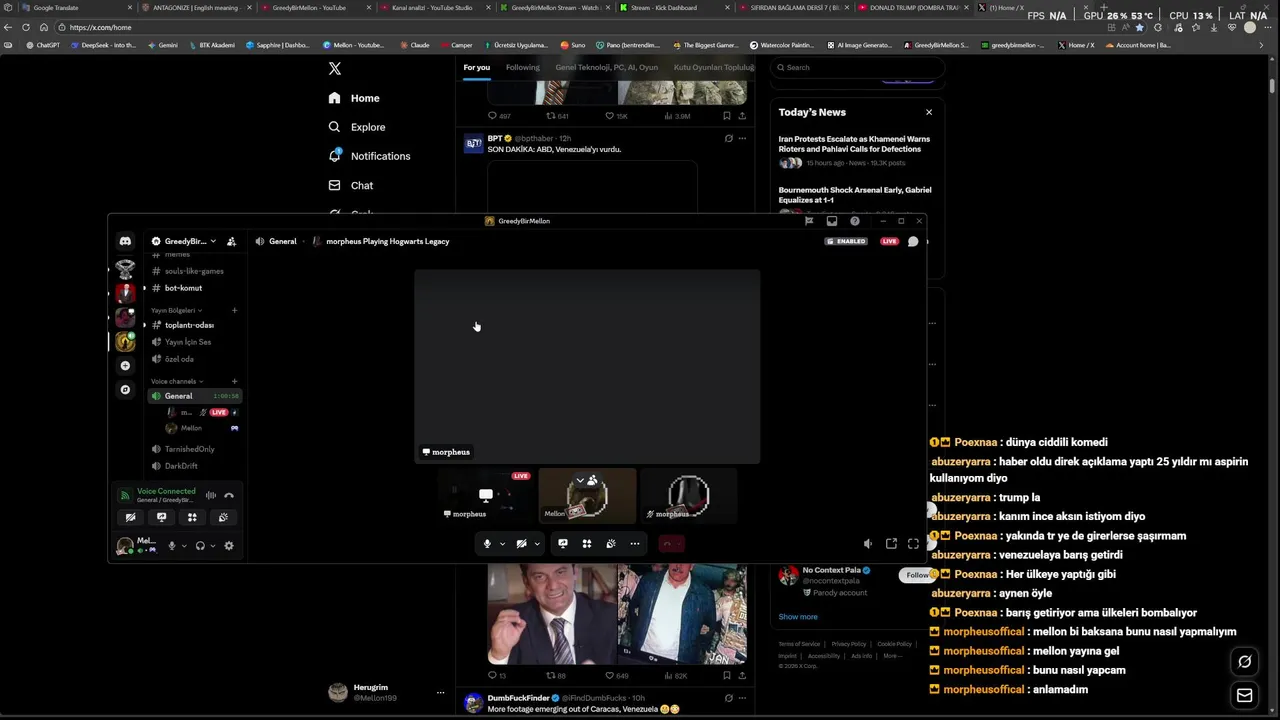This screenshot has width=1280, height=720.
Task: Open Genel Teknoloji, PC, AI, Oyun tab
Action: pyautogui.click(x=606, y=67)
